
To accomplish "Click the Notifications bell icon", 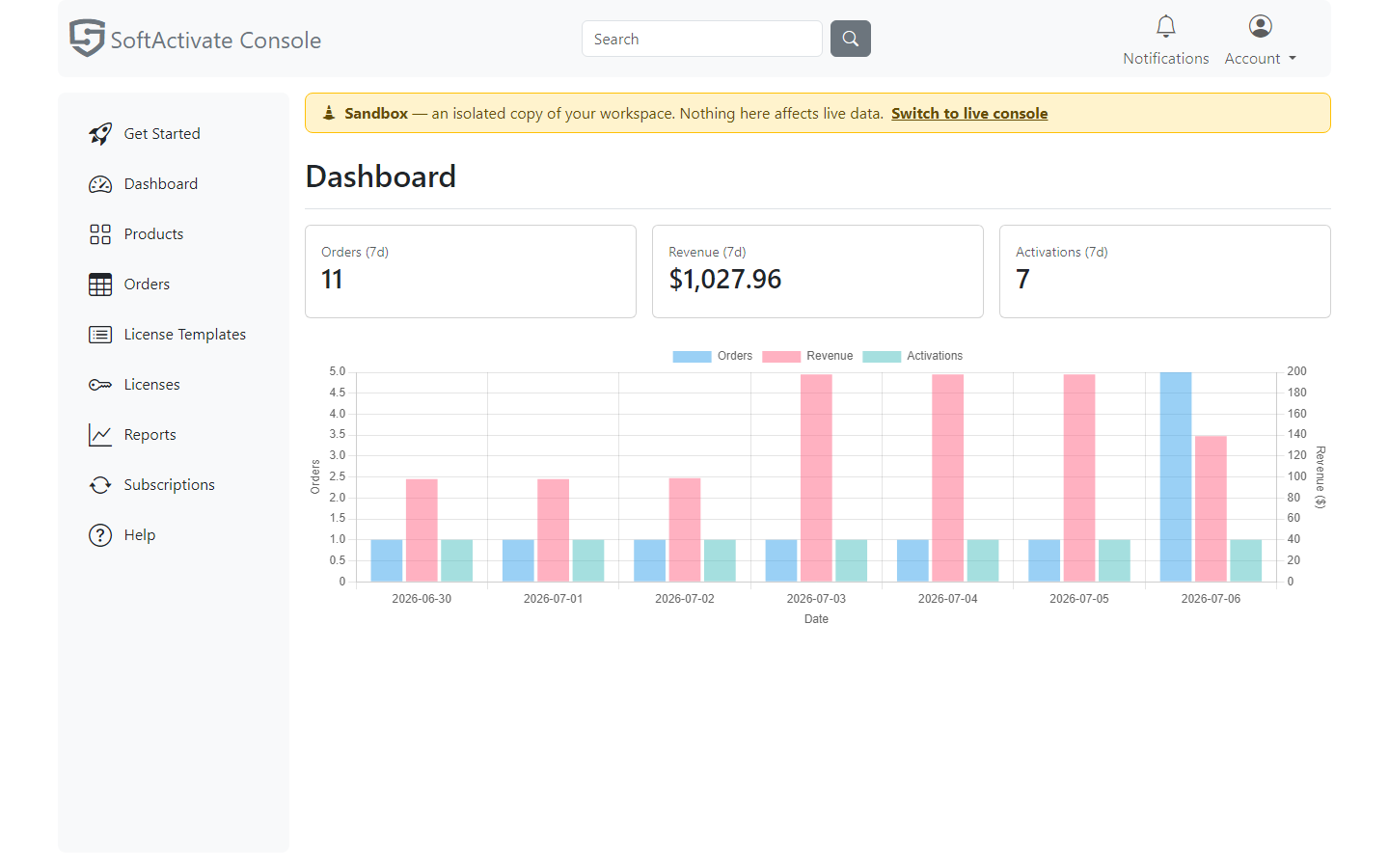I will (1166, 26).
